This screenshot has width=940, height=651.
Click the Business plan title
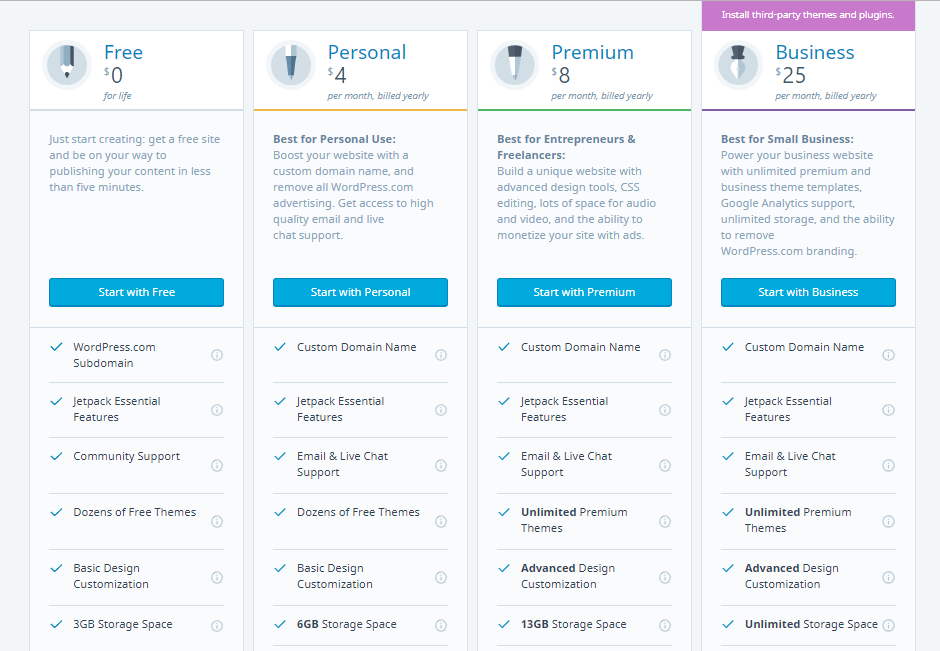coord(815,52)
